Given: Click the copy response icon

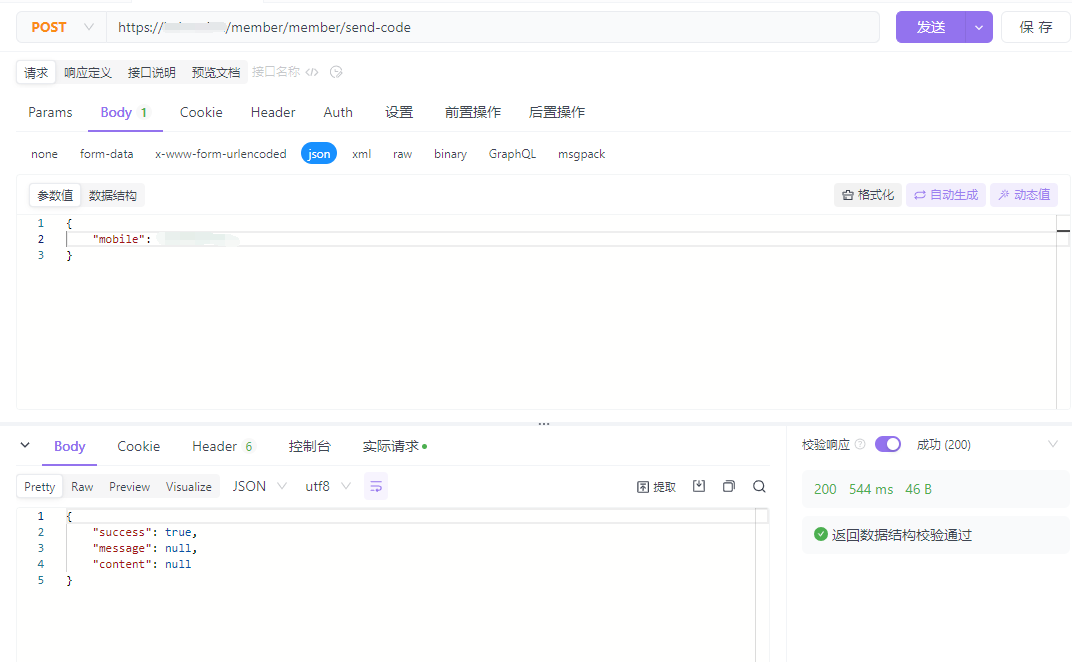Looking at the screenshot, I should [x=729, y=486].
